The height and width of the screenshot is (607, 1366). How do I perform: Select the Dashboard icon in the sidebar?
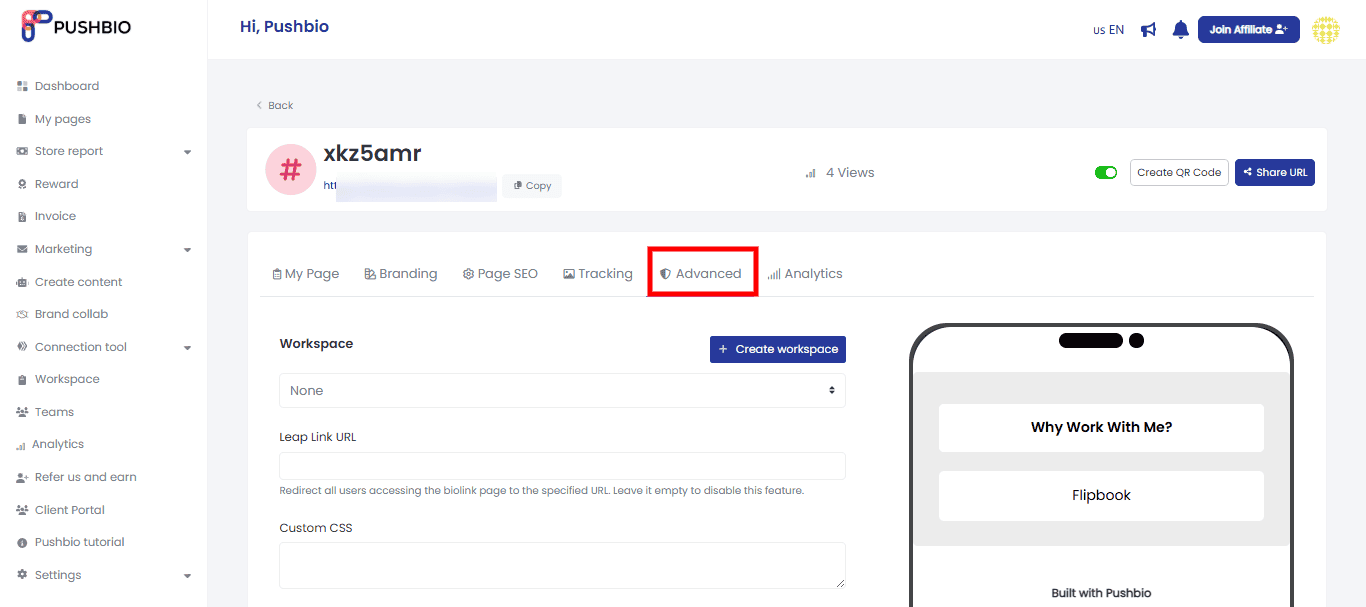[22, 86]
